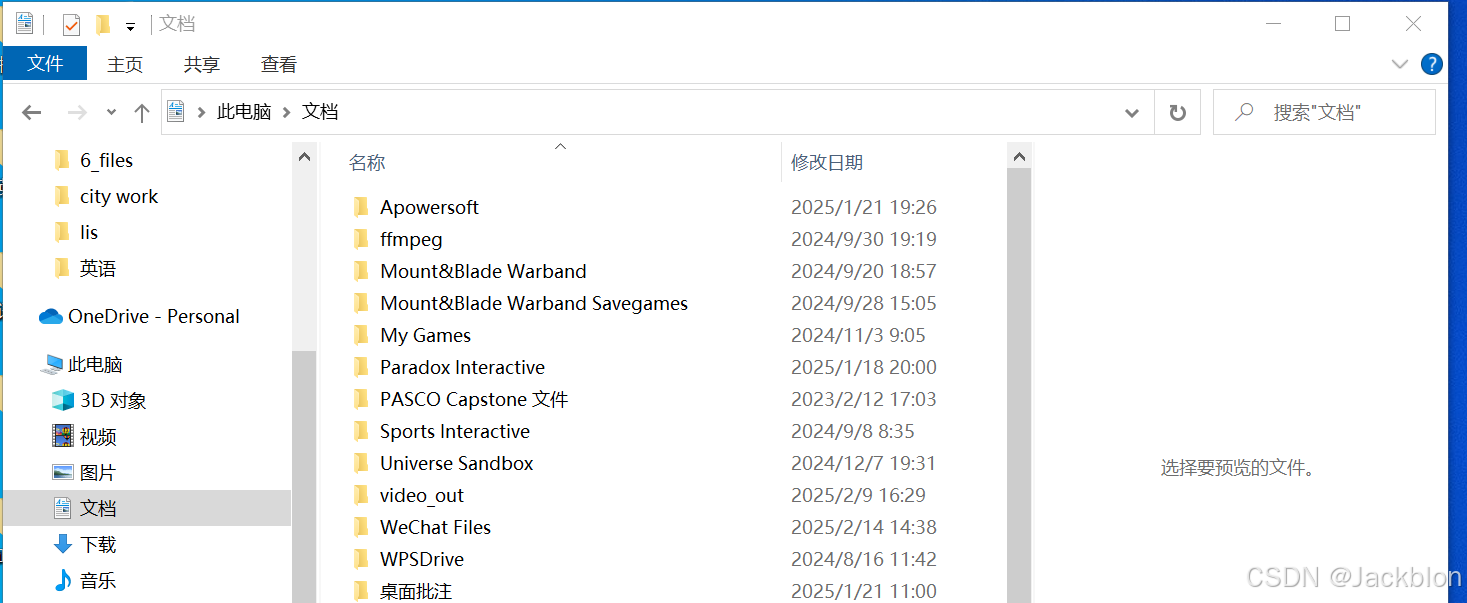Click the search 文档 input box
This screenshot has width=1467, height=603.
tap(1324, 113)
